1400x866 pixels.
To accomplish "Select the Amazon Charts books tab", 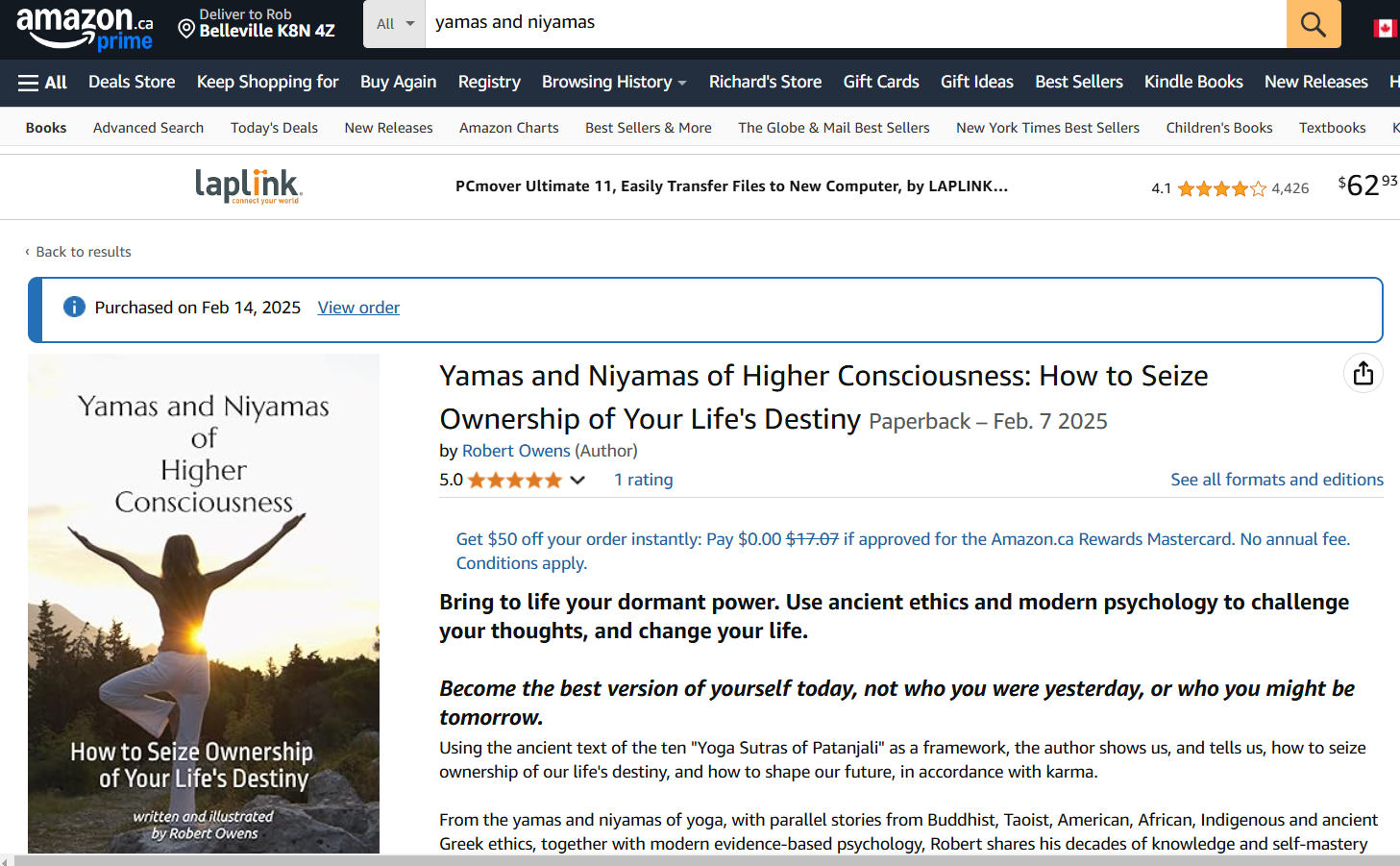I will pos(508,128).
